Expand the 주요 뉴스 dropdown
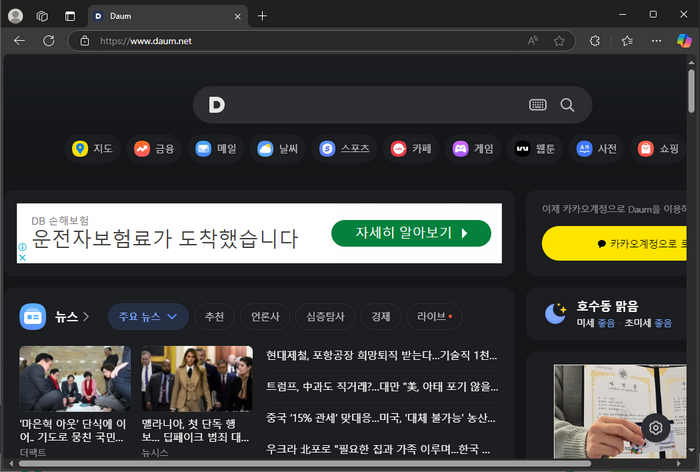Image resolution: width=700 pixels, height=472 pixels. (147, 317)
